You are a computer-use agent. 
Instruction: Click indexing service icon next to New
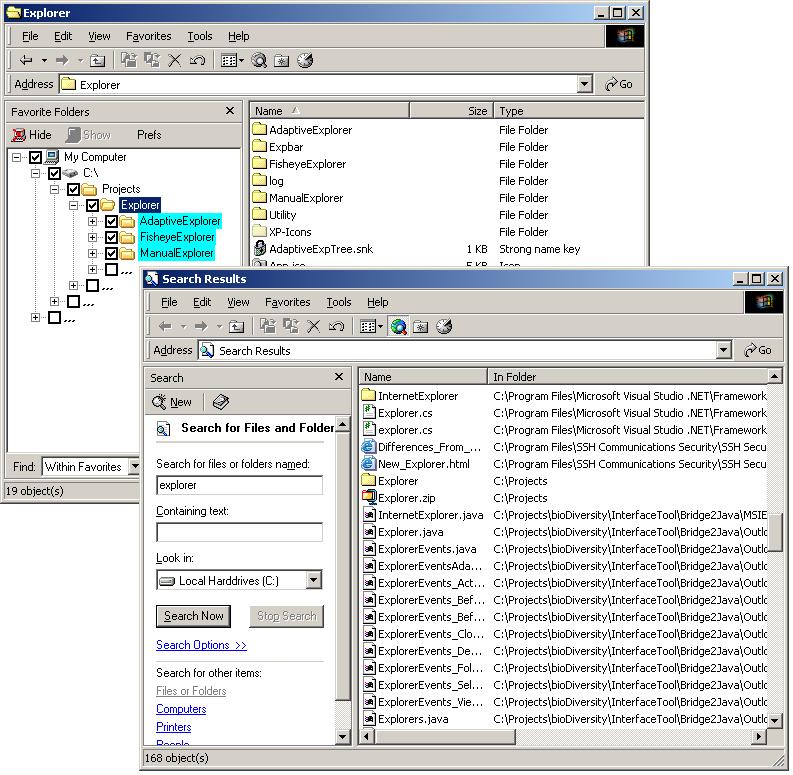(221, 402)
